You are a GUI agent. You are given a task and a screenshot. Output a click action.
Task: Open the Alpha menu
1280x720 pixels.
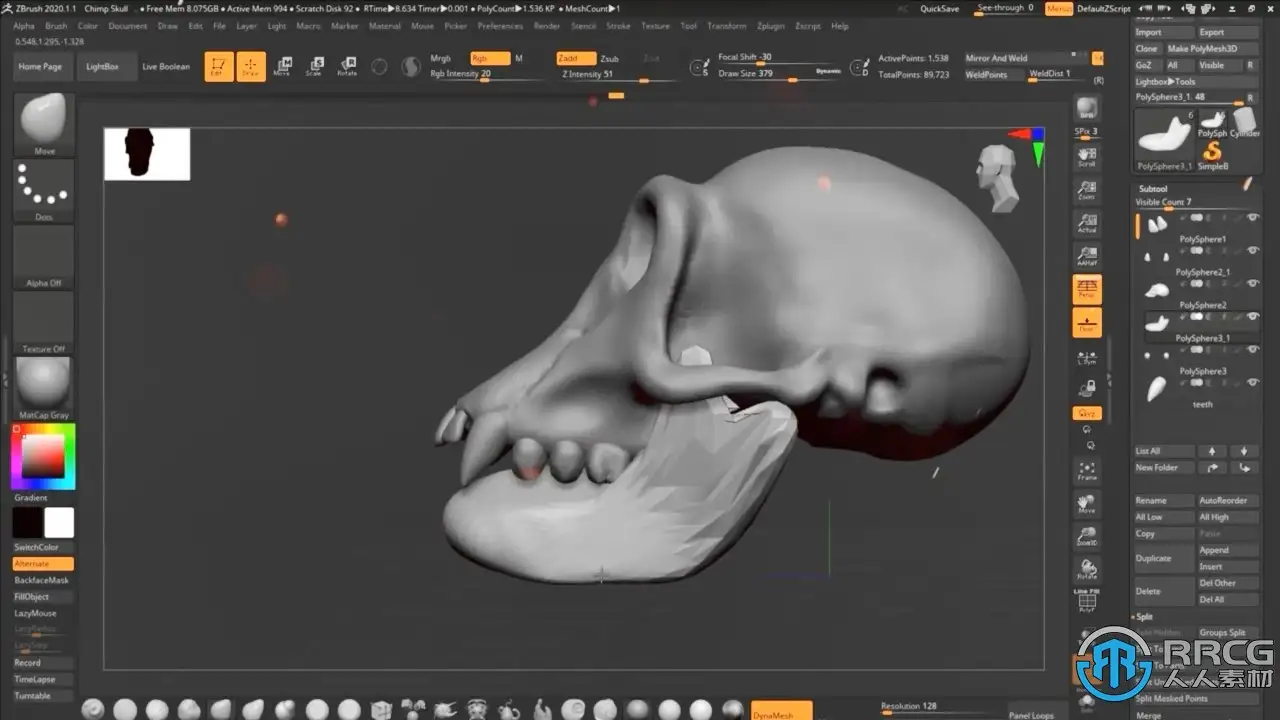pos(24,26)
